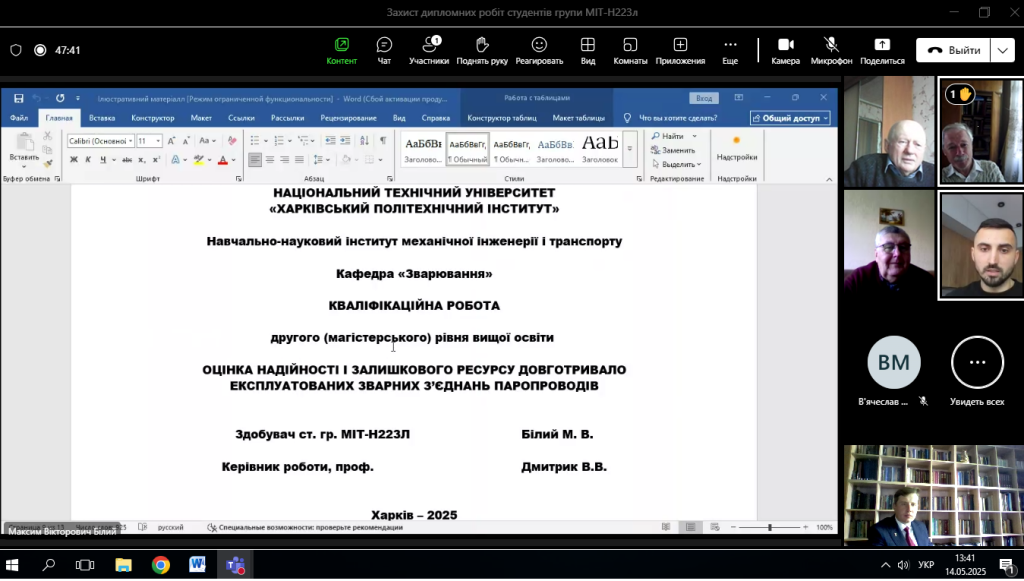This screenshot has height=581, width=1024.
Task: Toggle Поднять руку raise hand
Action: click(x=482, y=50)
